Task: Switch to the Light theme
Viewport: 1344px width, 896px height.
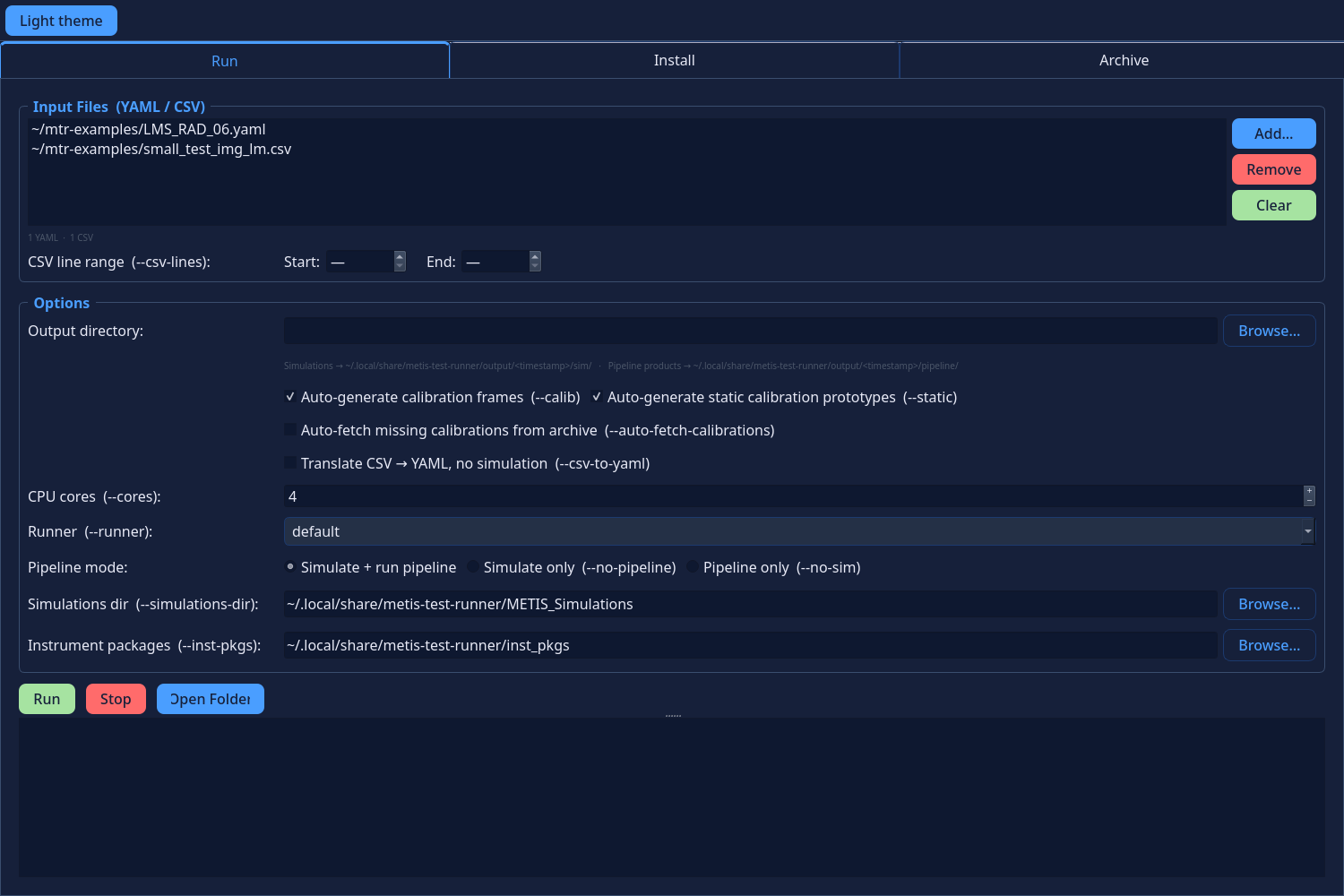Action: click(x=61, y=21)
